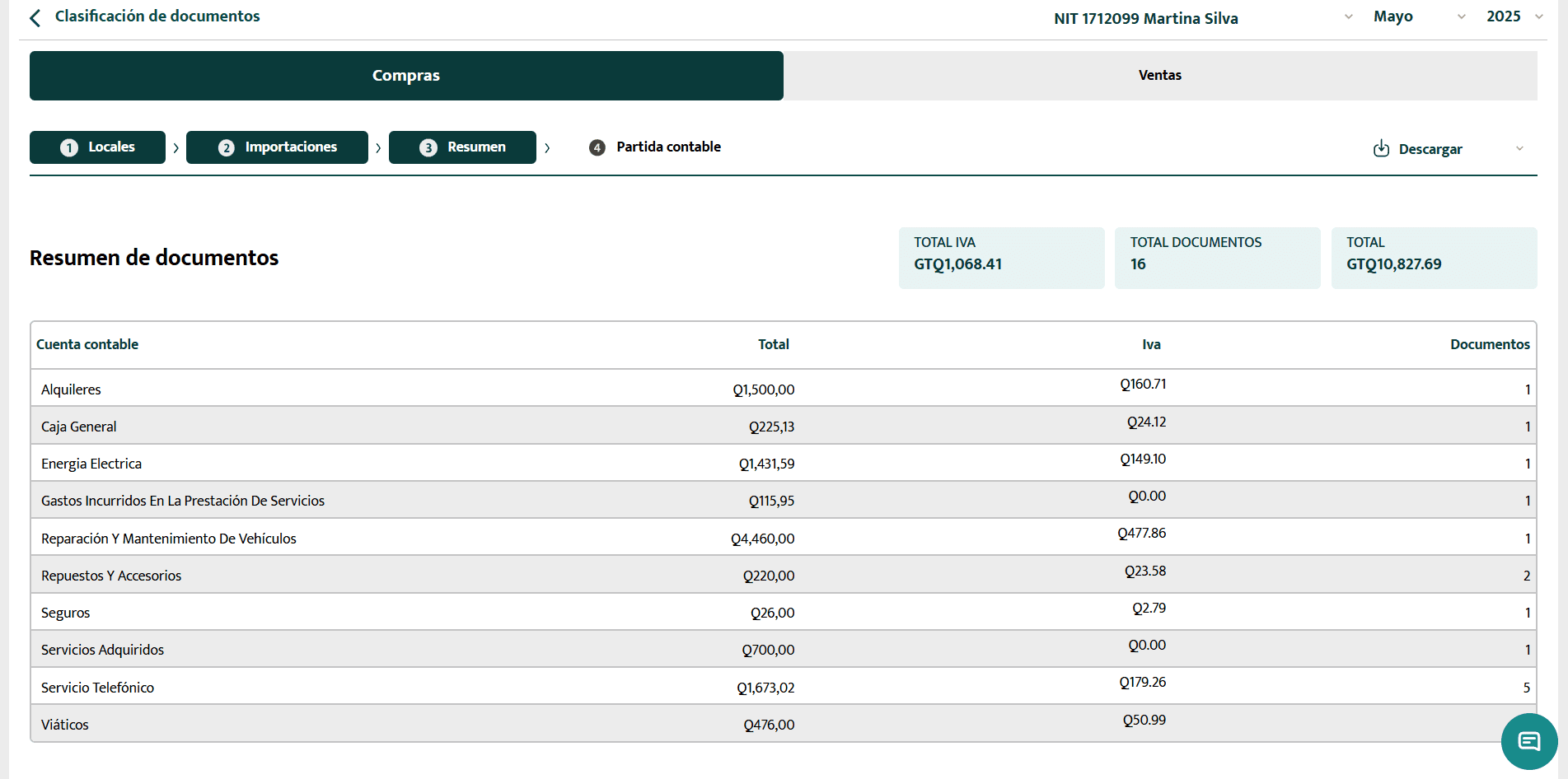Click the document count 5 for Servicio Telefónico
Screen dimensions: 1568x779
(x=1527, y=688)
